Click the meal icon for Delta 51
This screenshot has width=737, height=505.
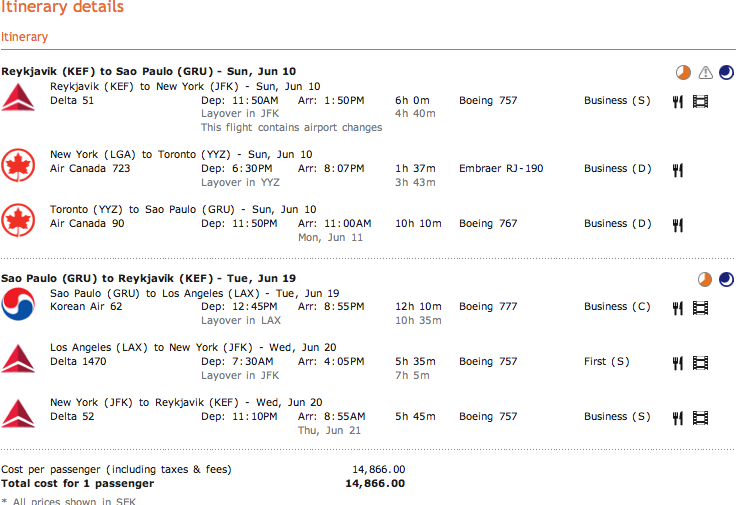click(x=677, y=101)
